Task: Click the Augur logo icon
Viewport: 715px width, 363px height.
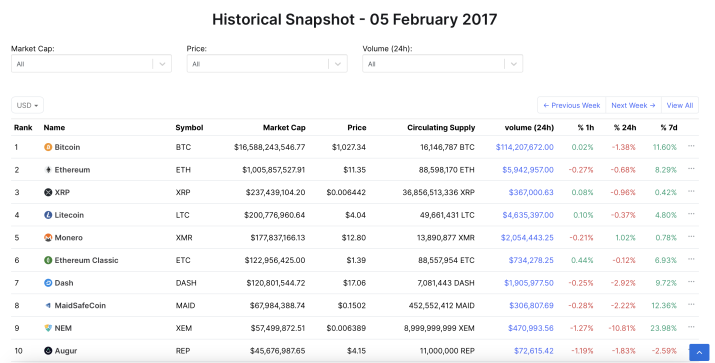Action: (x=48, y=351)
